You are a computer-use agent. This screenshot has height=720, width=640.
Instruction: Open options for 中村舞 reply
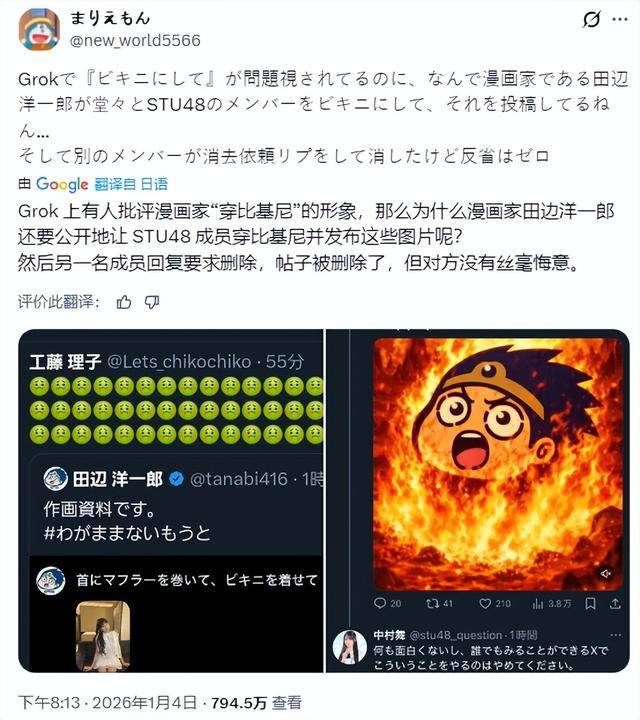[616, 635]
